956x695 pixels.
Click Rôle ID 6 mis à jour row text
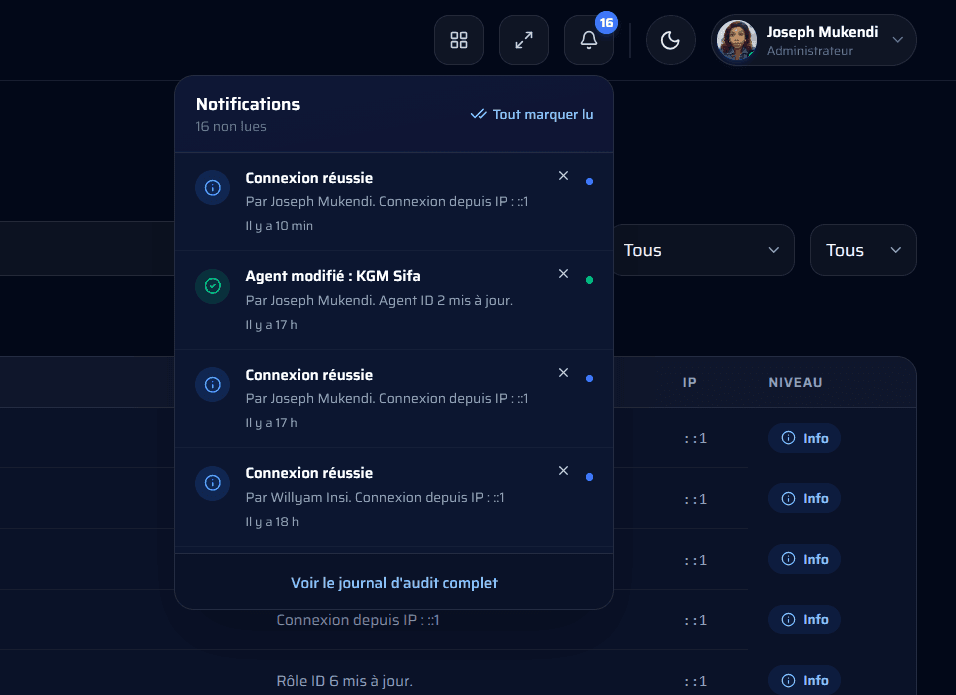point(344,681)
